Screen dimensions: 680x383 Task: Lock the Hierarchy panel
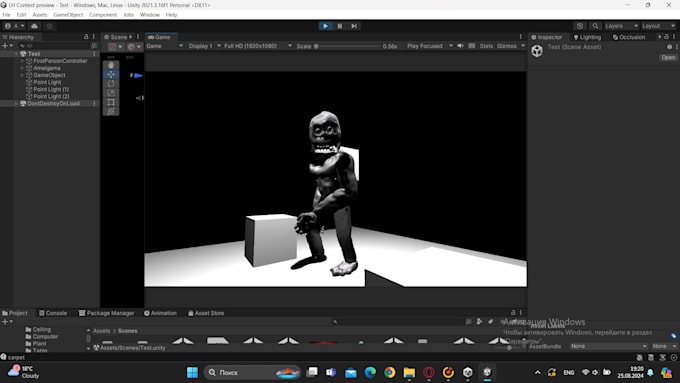[86, 37]
